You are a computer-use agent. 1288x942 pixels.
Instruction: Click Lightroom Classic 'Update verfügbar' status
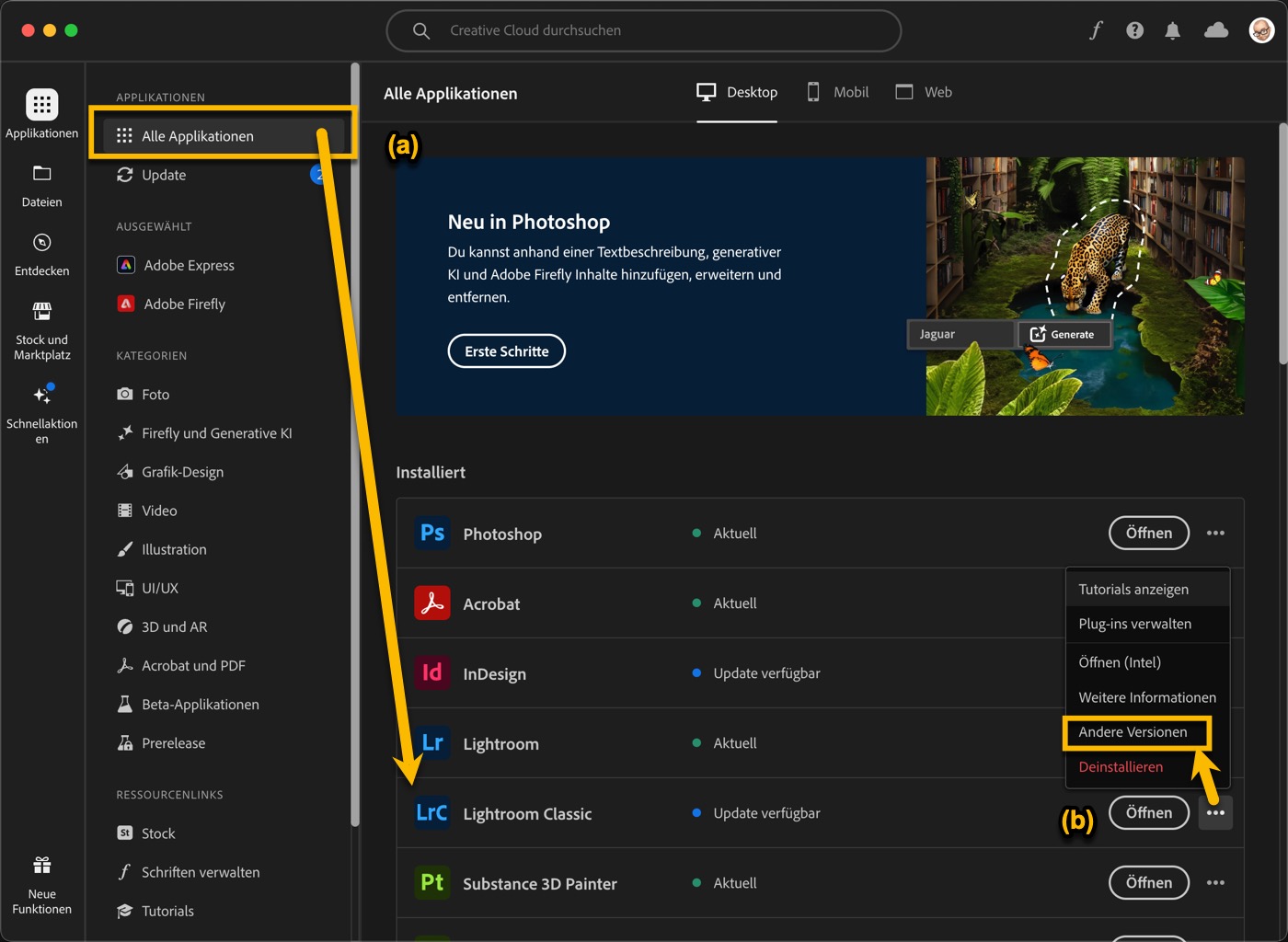point(756,813)
